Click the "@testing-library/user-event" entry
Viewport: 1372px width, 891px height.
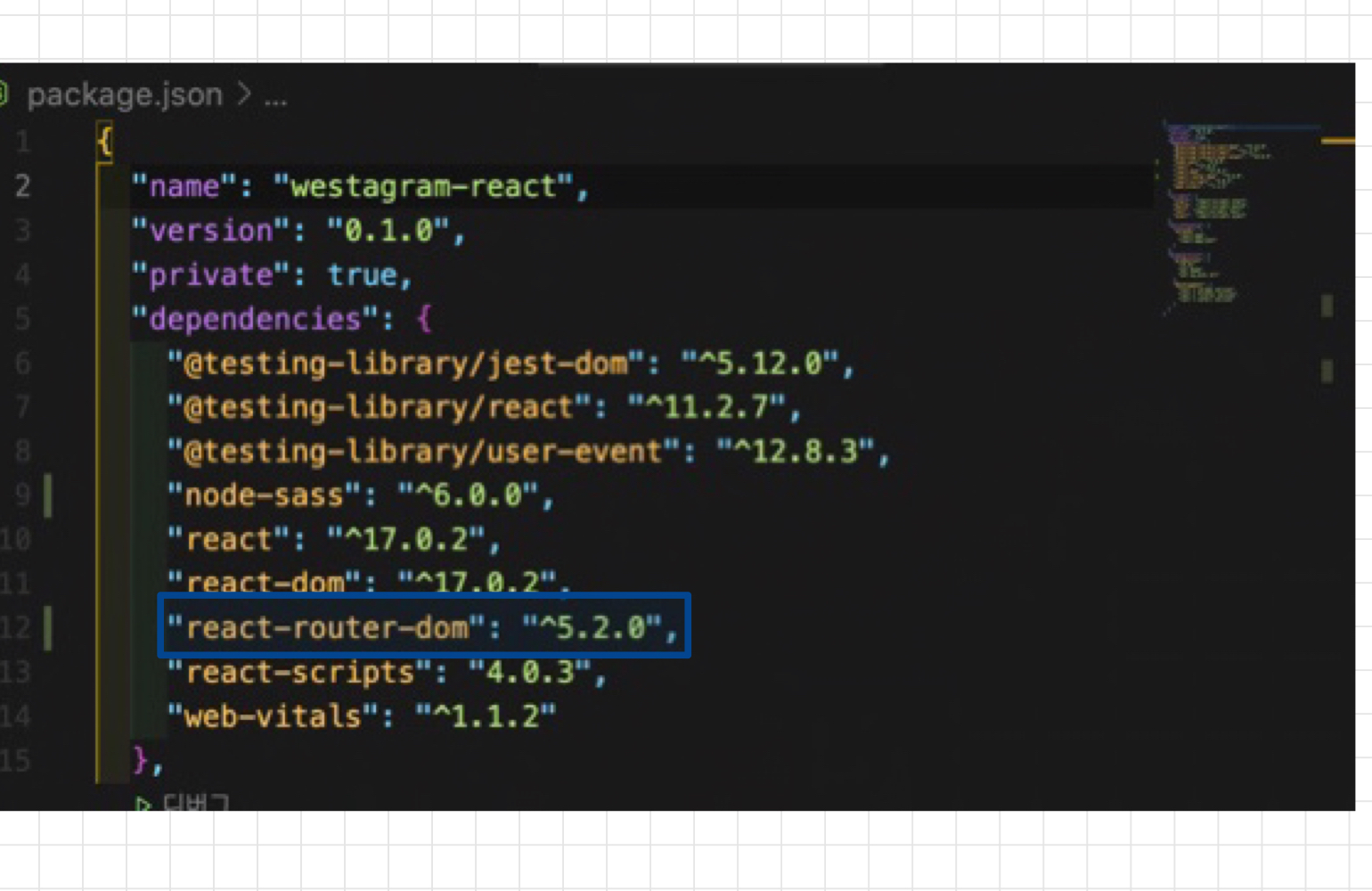tap(423, 452)
